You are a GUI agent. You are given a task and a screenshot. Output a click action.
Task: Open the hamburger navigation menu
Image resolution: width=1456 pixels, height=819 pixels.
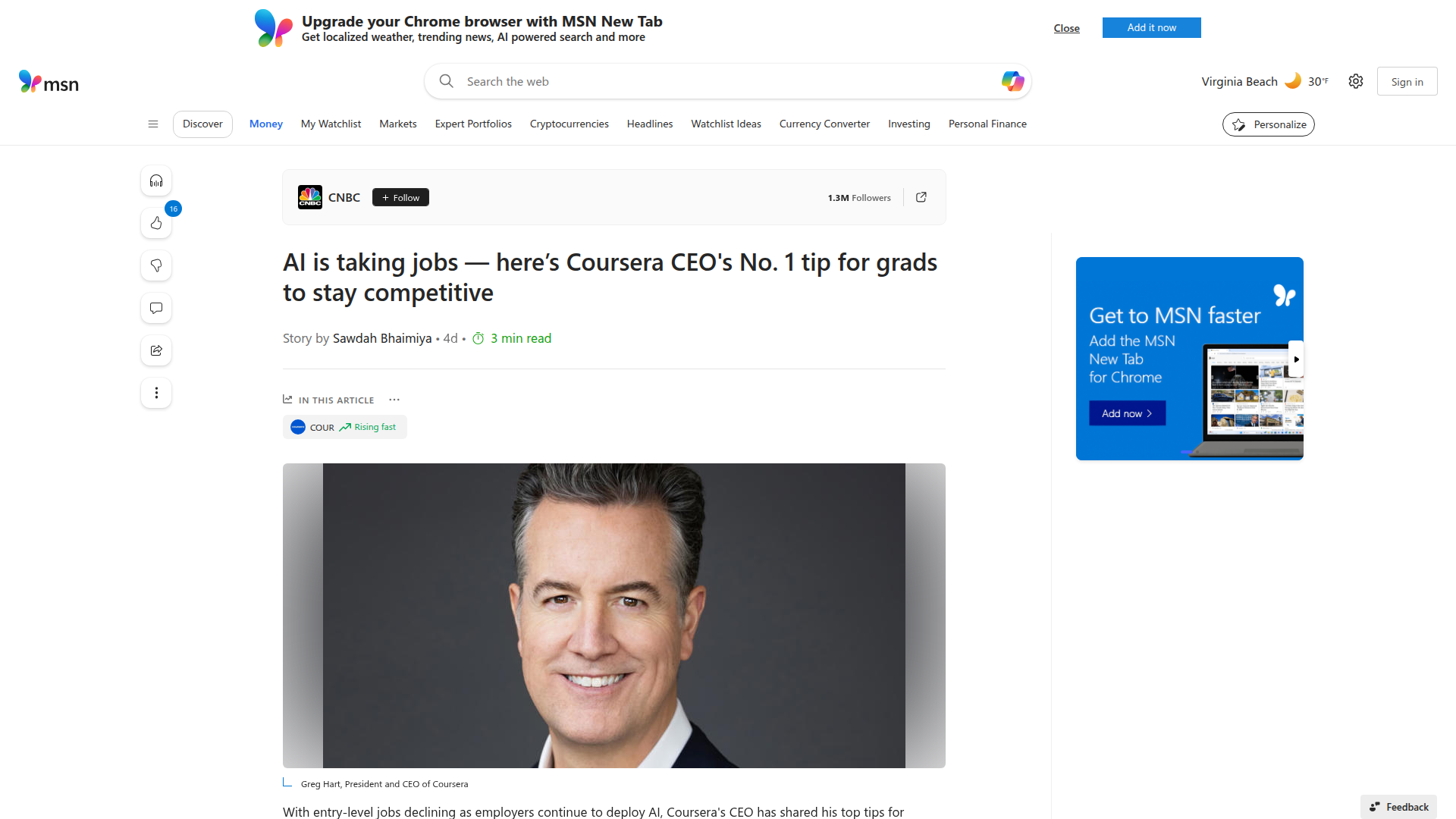point(153,124)
